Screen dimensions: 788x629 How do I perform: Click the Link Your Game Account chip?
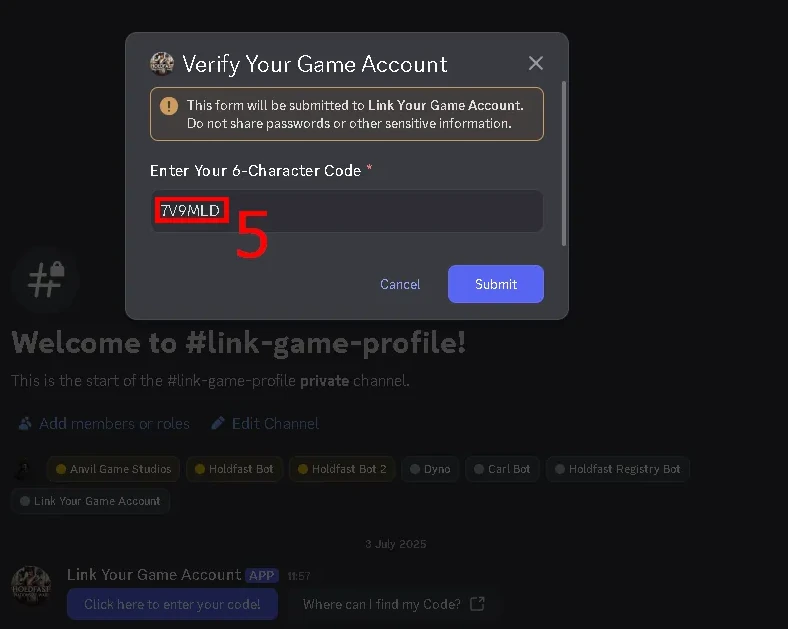90,501
